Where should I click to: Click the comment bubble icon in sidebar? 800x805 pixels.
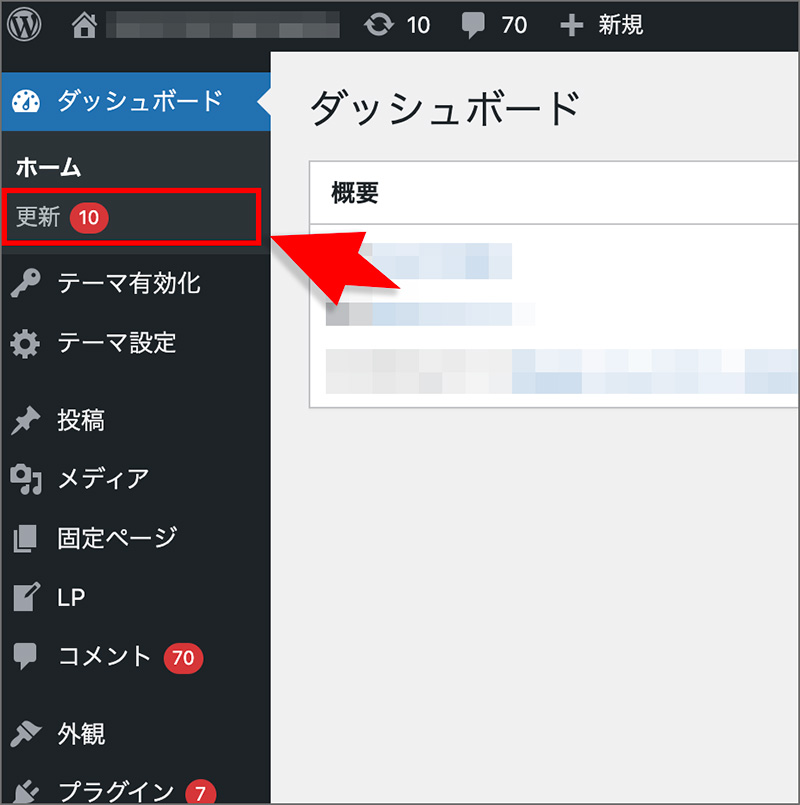click(25, 657)
